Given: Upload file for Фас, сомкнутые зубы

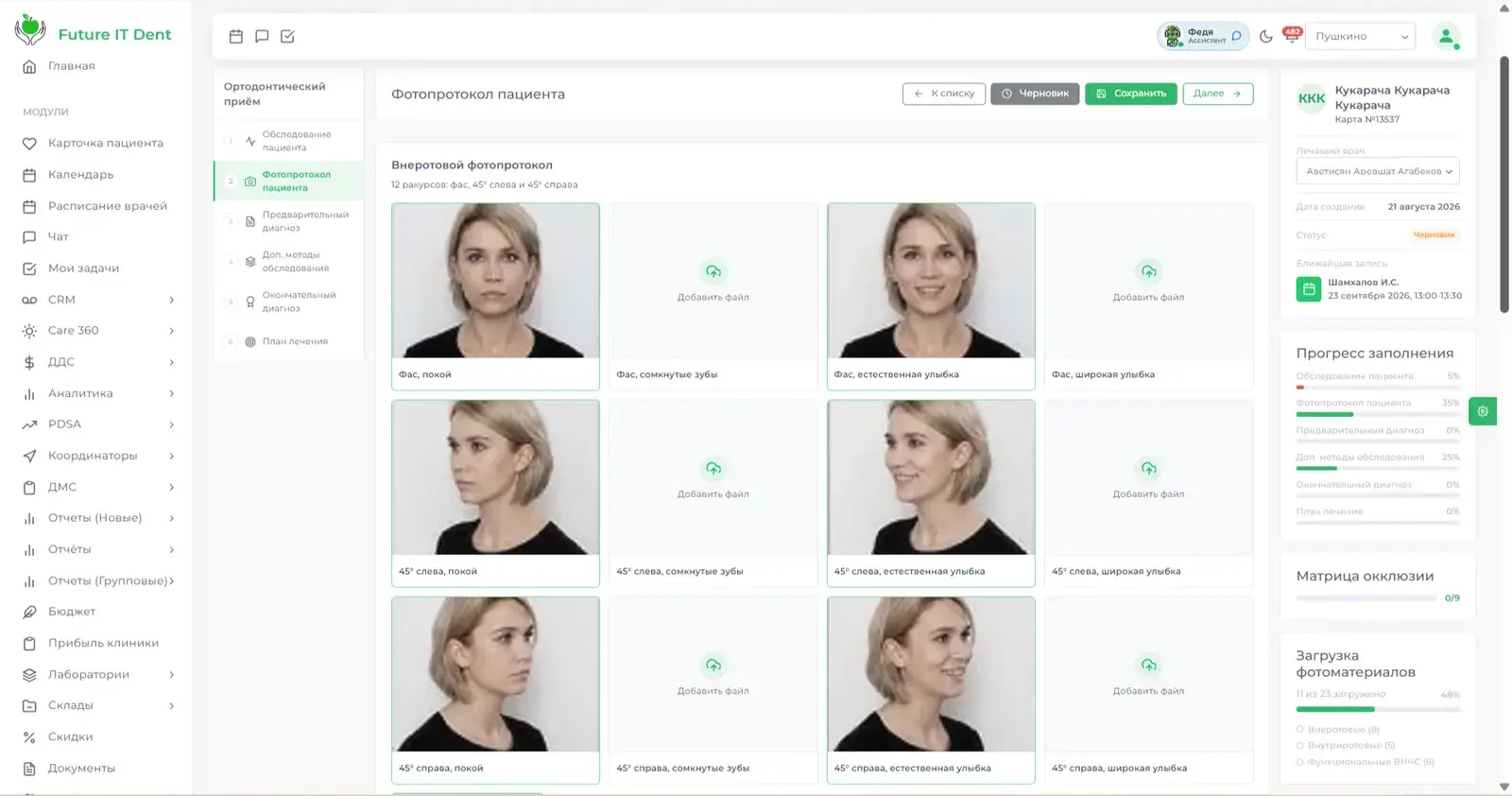Looking at the screenshot, I should click(713, 282).
